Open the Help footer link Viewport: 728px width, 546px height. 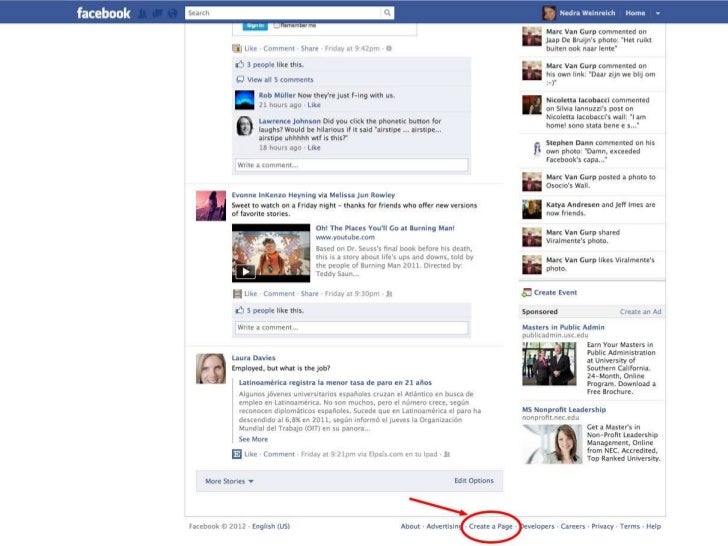[x=653, y=526]
